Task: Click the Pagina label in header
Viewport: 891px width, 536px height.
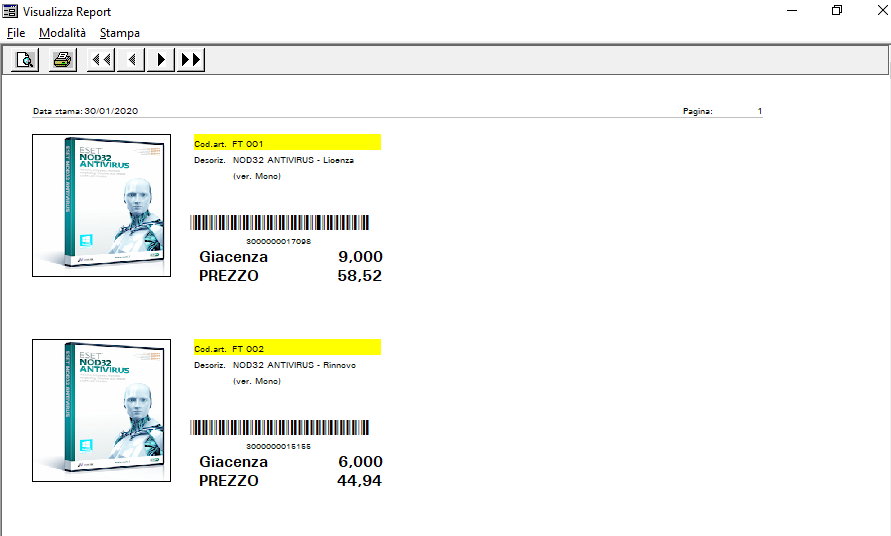Action: pyautogui.click(x=697, y=111)
